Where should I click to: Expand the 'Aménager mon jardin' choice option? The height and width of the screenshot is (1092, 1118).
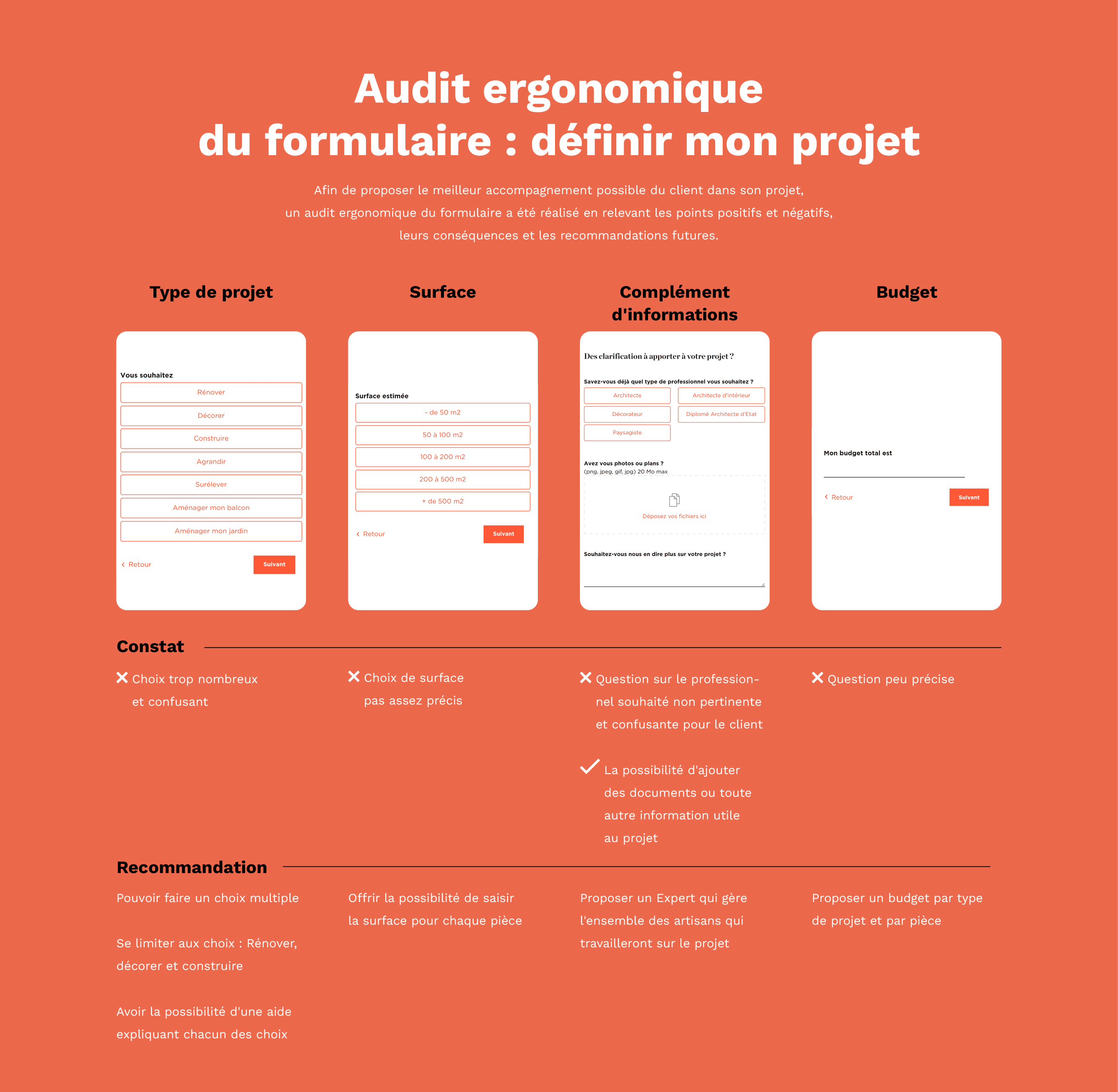pos(211,531)
